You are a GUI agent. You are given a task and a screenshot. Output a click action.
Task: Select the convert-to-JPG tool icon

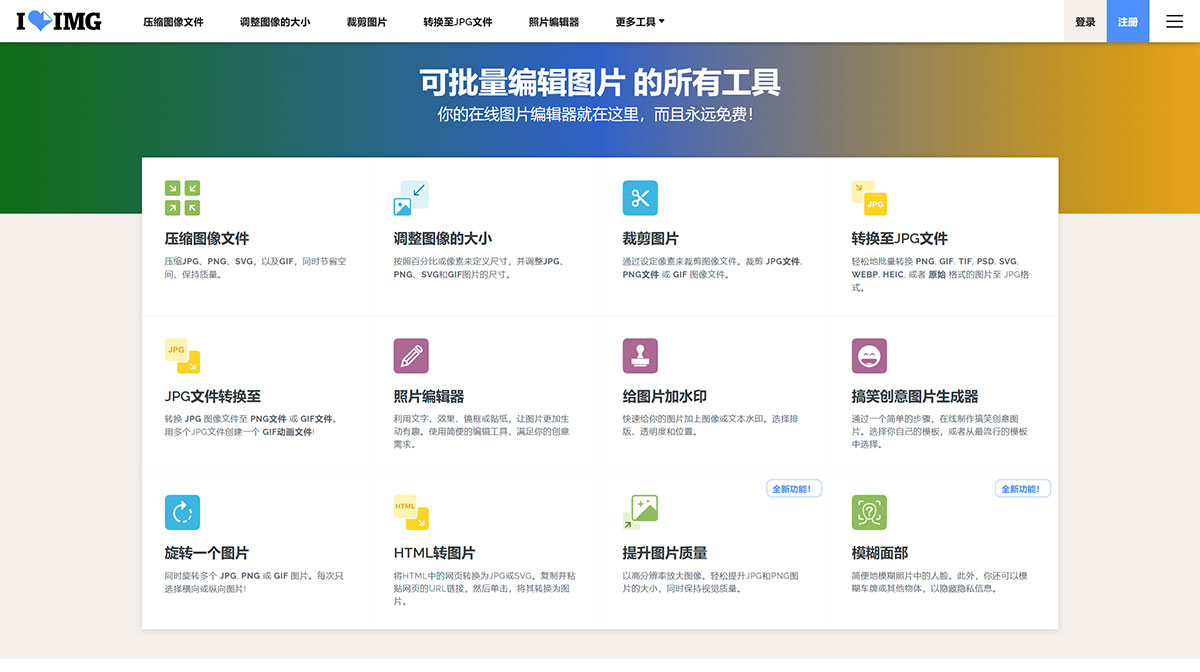[869, 197]
